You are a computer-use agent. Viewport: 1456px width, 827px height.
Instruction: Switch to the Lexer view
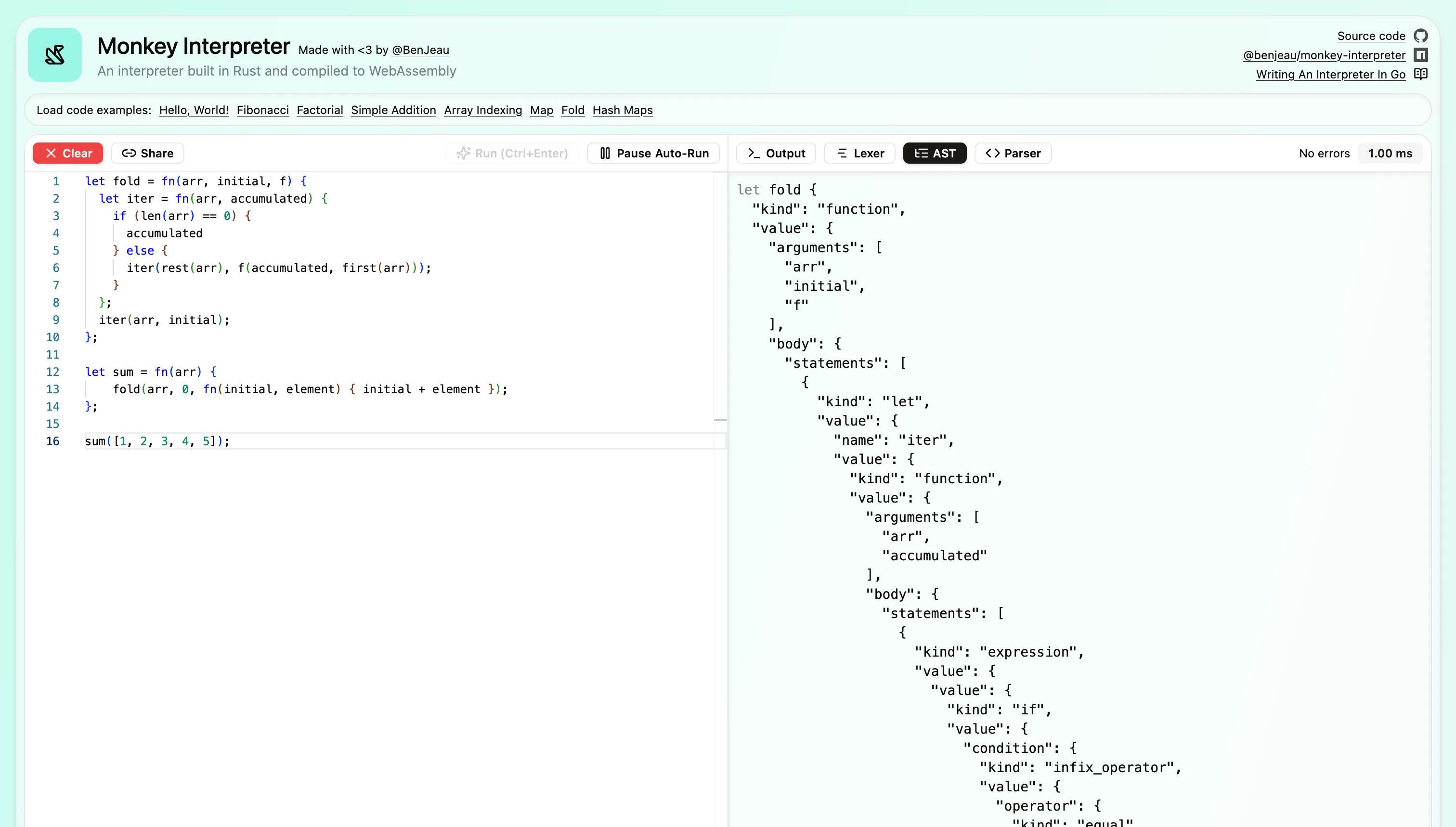coord(859,153)
